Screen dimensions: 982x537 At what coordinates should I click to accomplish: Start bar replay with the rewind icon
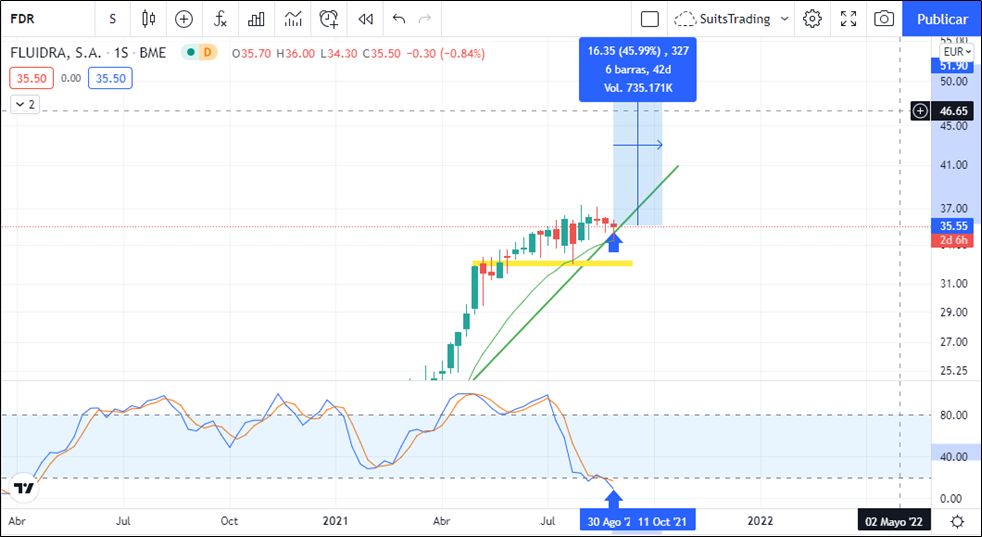click(366, 19)
